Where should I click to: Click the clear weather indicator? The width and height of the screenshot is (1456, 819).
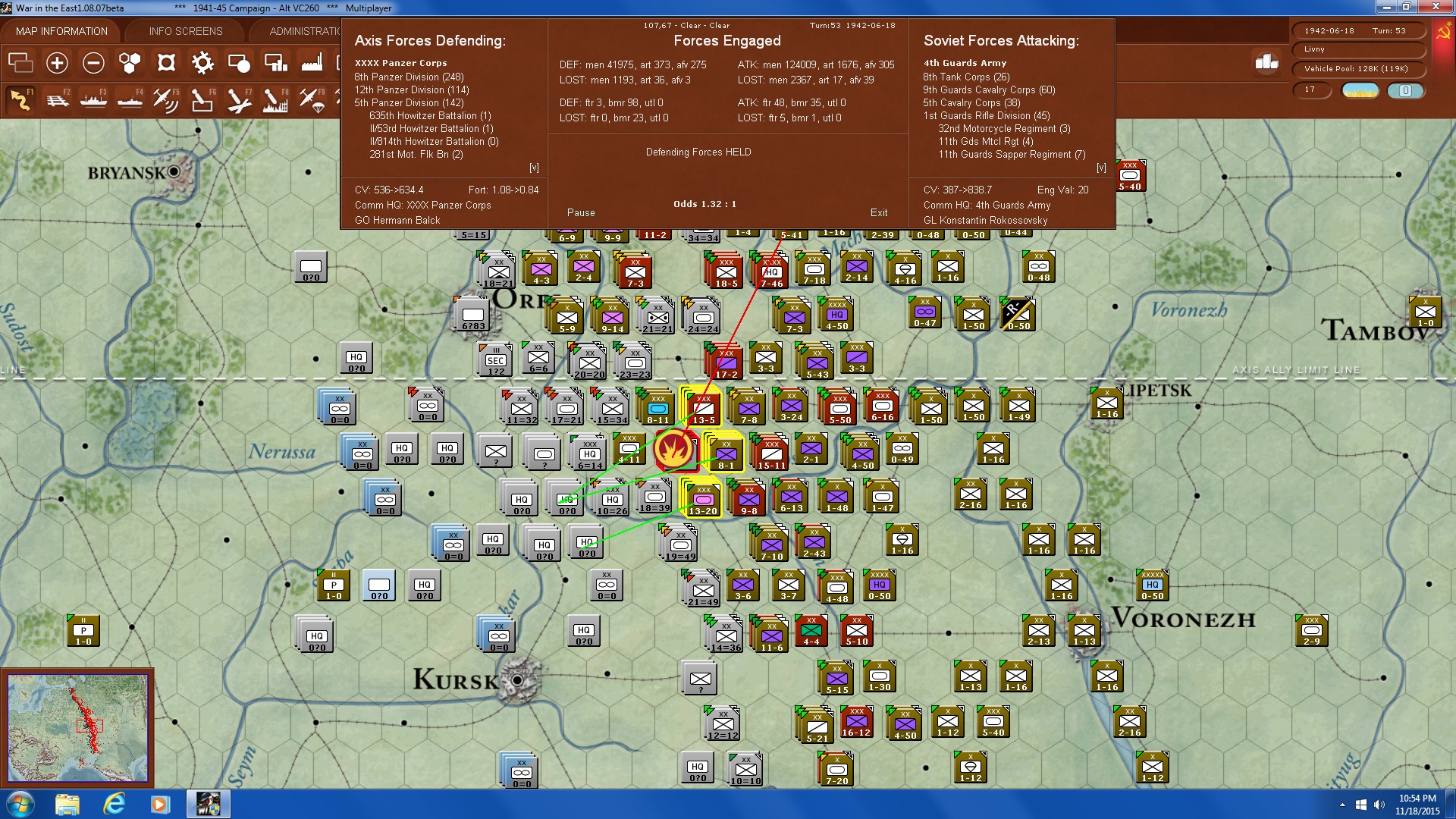point(1360,90)
